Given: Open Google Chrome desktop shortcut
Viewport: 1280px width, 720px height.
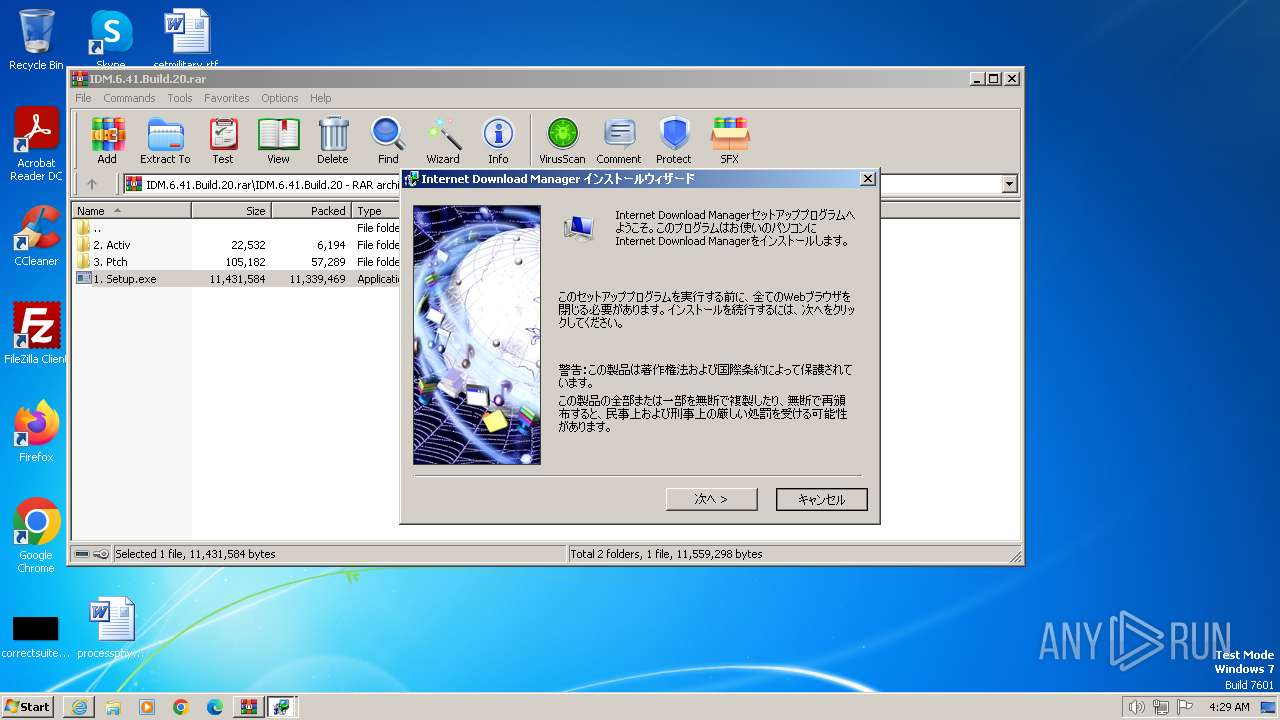Looking at the screenshot, I should [36, 536].
